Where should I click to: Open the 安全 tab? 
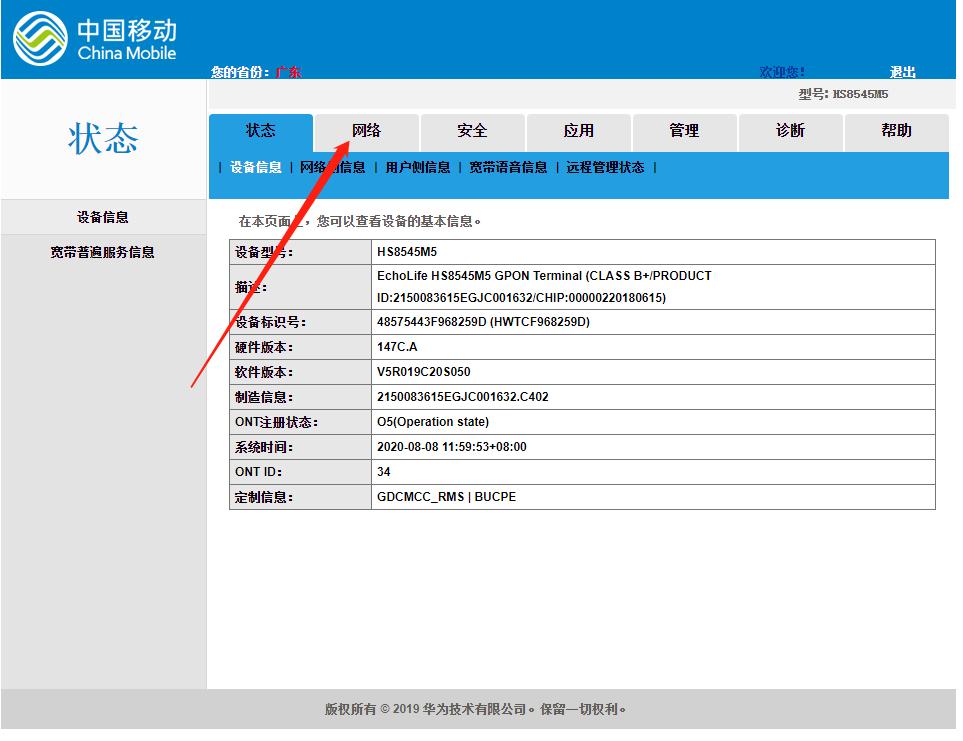(472, 130)
